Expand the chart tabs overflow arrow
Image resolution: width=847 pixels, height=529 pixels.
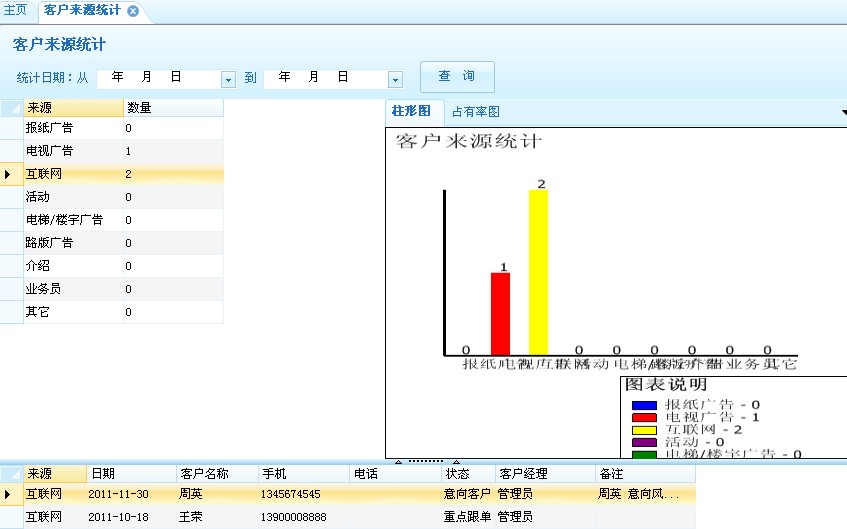tap(839, 111)
